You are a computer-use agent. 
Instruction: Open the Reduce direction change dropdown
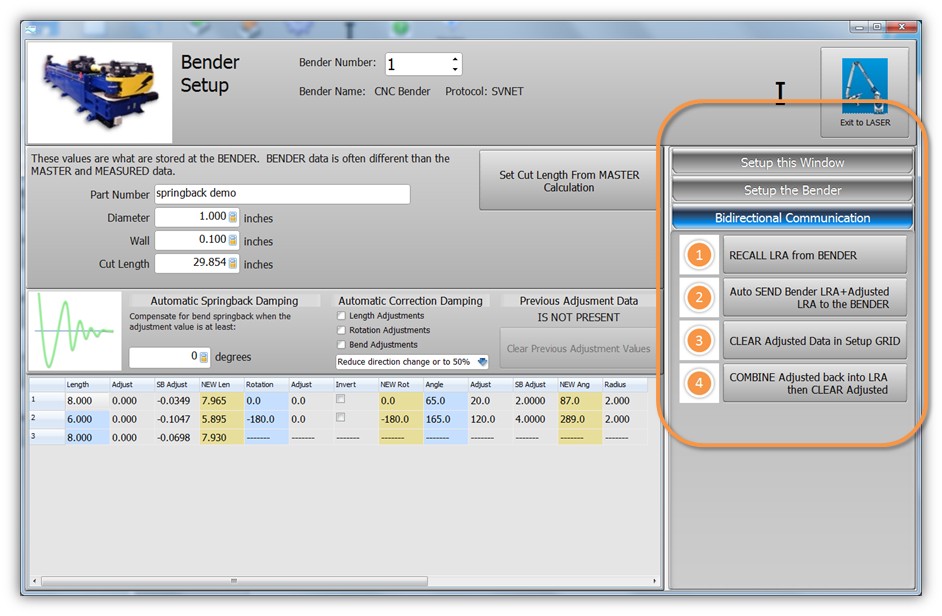(x=482, y=362)
